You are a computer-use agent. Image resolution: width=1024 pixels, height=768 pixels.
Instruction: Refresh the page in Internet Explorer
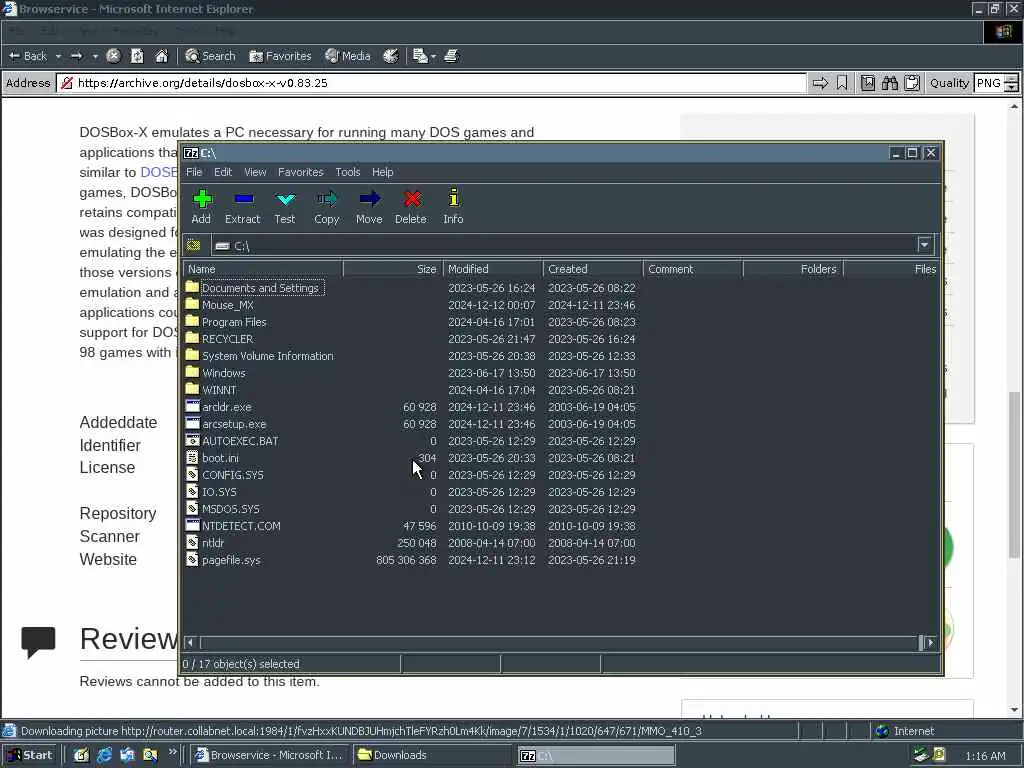pyautogui.click(x=136, y=56)
